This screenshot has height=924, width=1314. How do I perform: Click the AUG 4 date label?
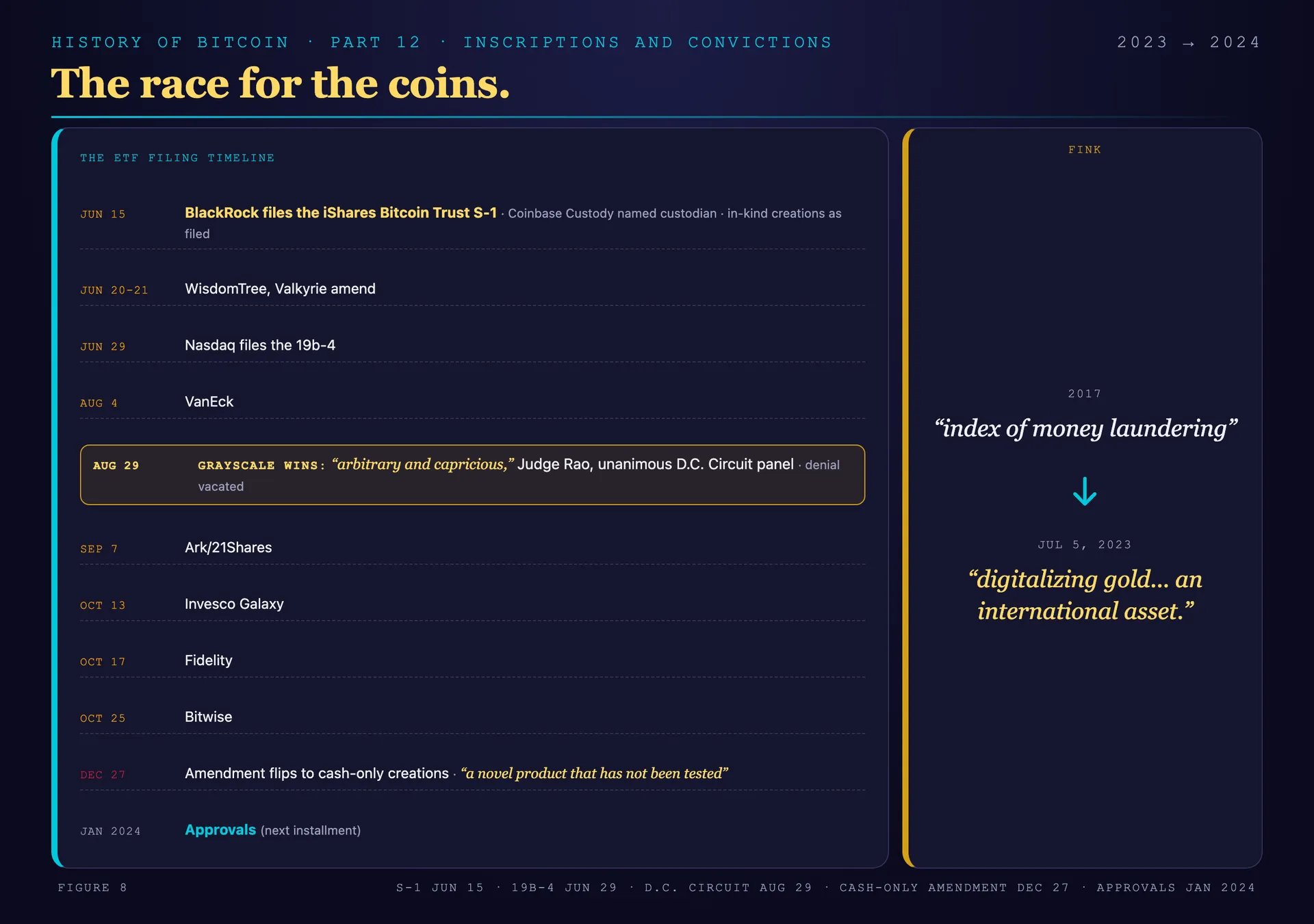[x=99, y=403]
